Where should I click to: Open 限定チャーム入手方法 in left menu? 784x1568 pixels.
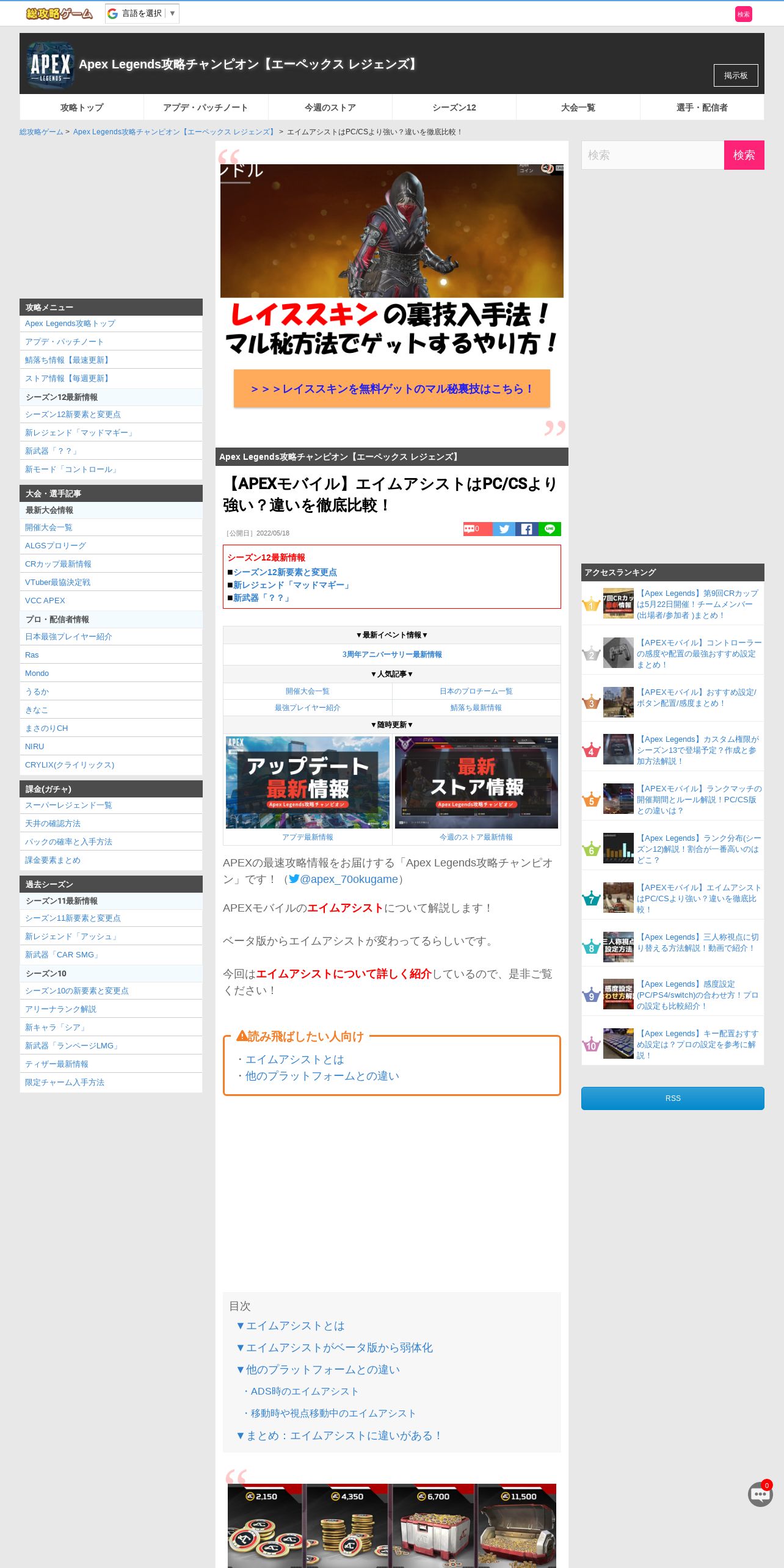point(65,1083)
